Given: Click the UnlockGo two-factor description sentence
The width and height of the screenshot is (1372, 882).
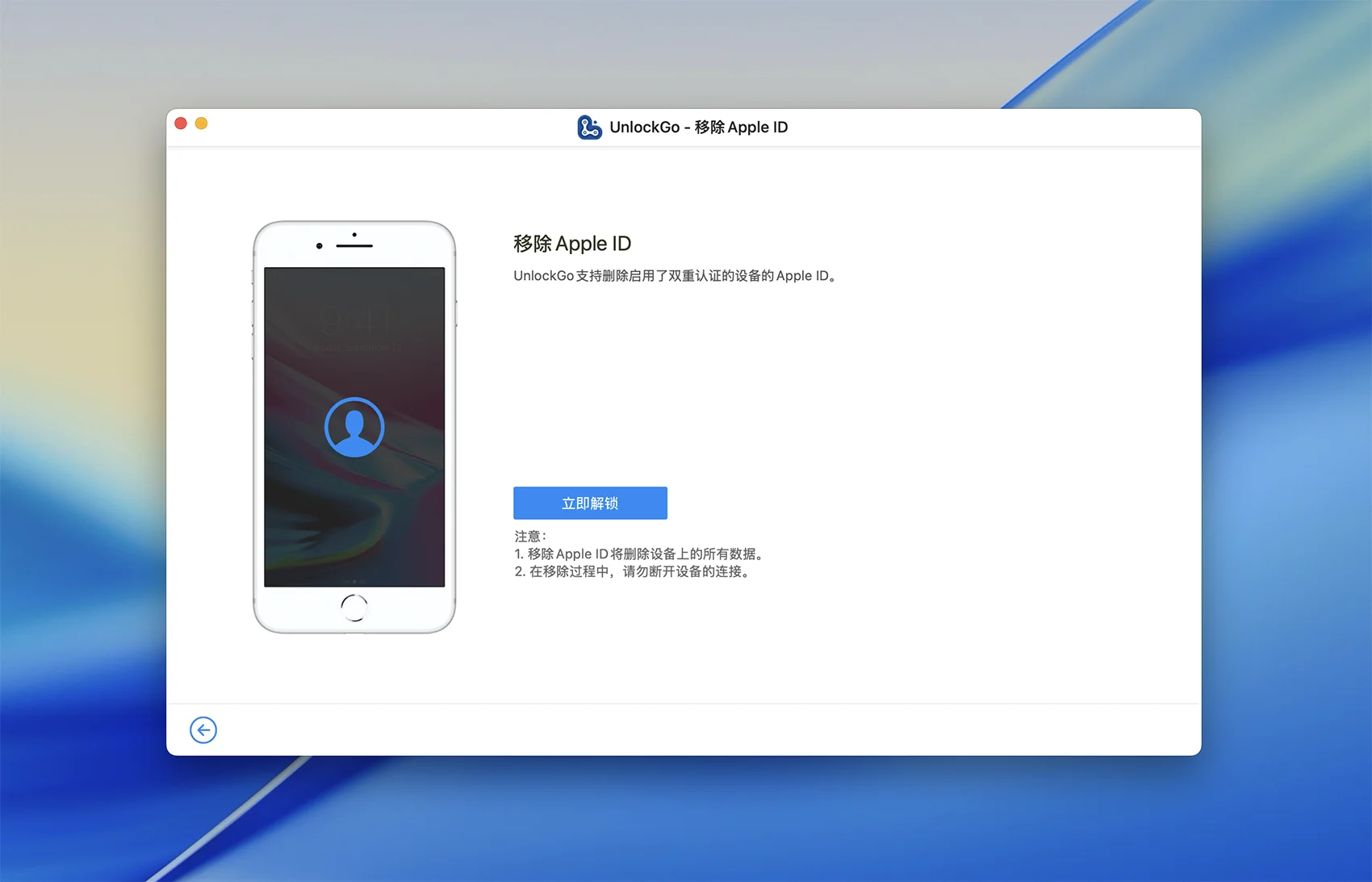Looking at the screenshot, I should coord(676,276).
